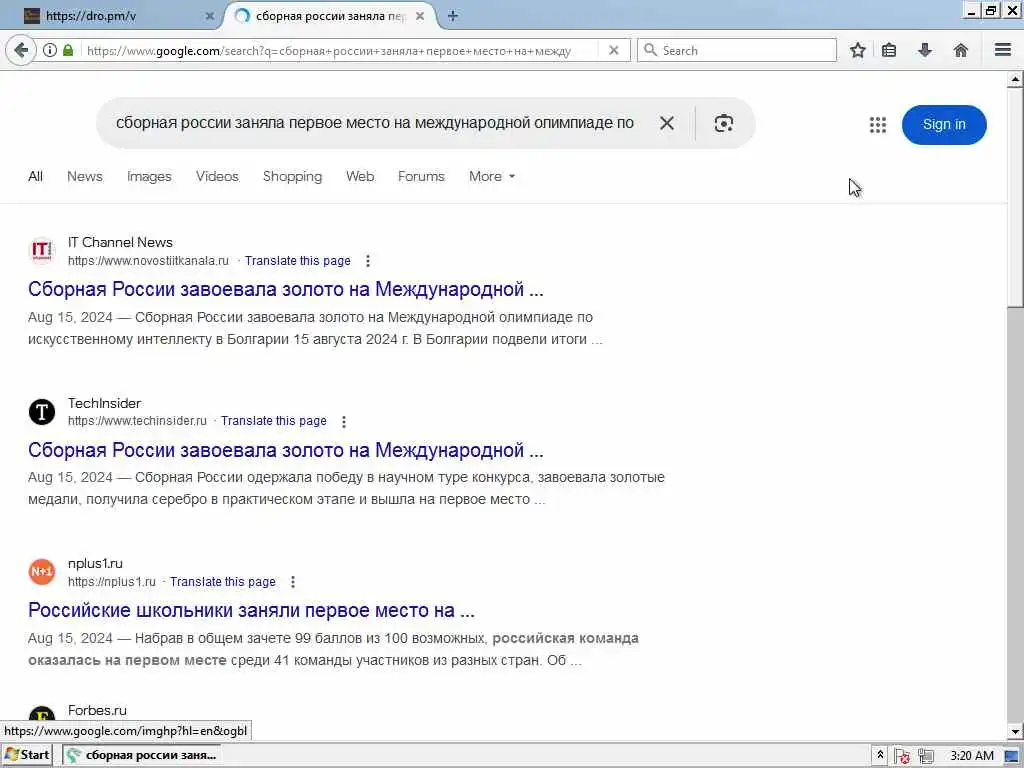This screenshot has height=768, width=1024.
Task: Select the Web search filter
Action: click(x=360, y=176)
